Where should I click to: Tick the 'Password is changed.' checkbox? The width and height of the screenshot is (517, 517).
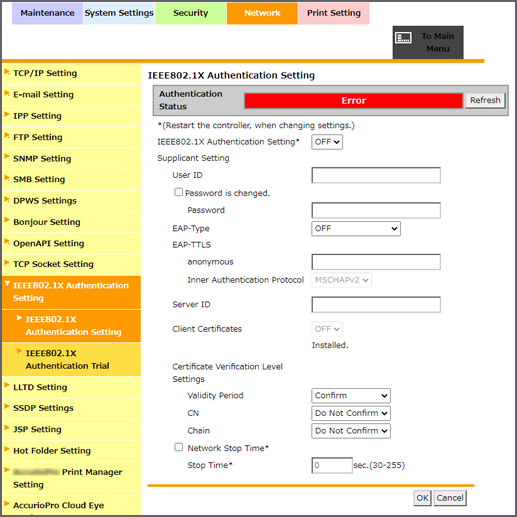pyautogui.click(x=179, y=192)
